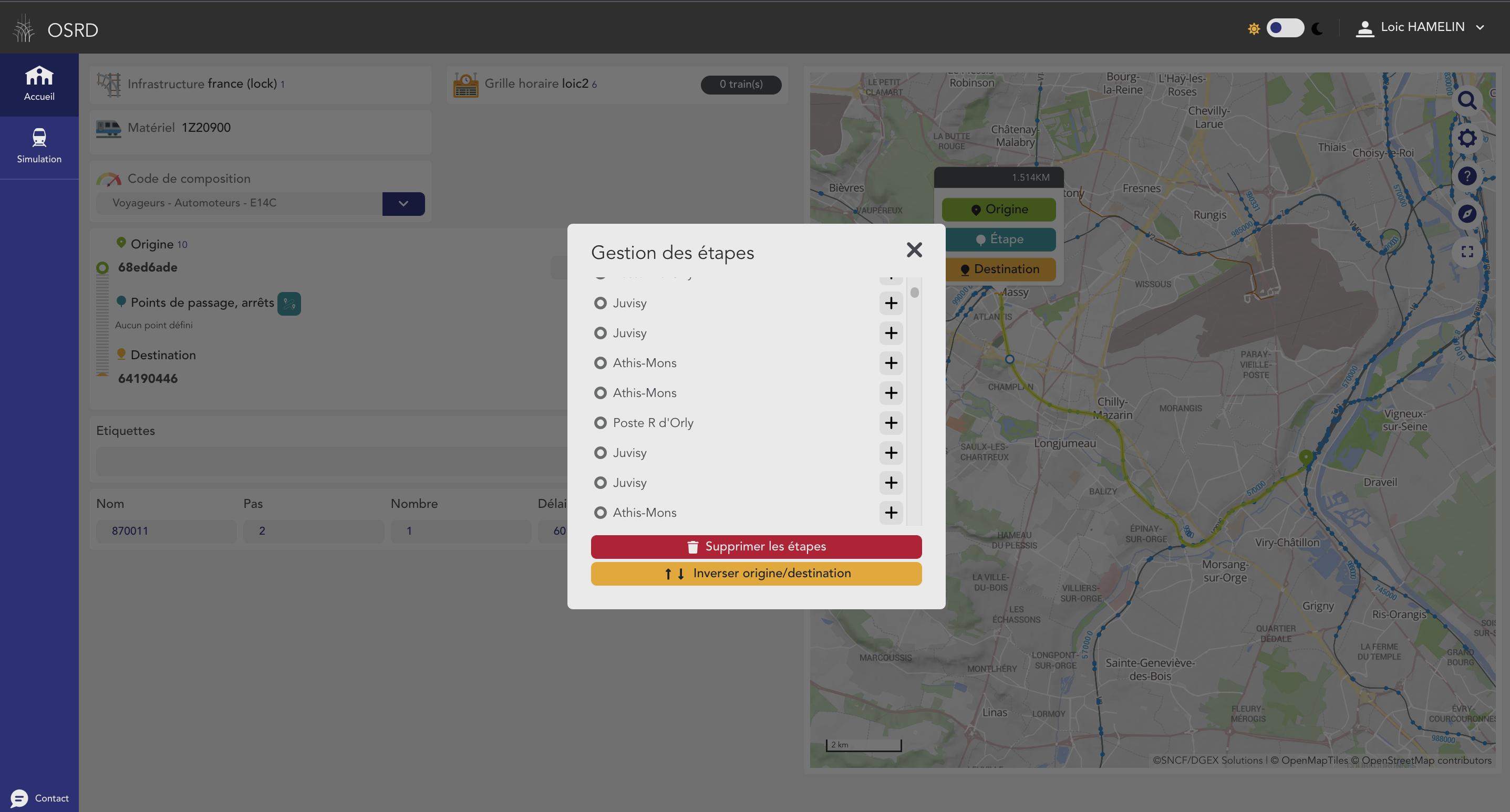
Task: Open the Contact chat bubble
Action: click(x=19, y=798)
